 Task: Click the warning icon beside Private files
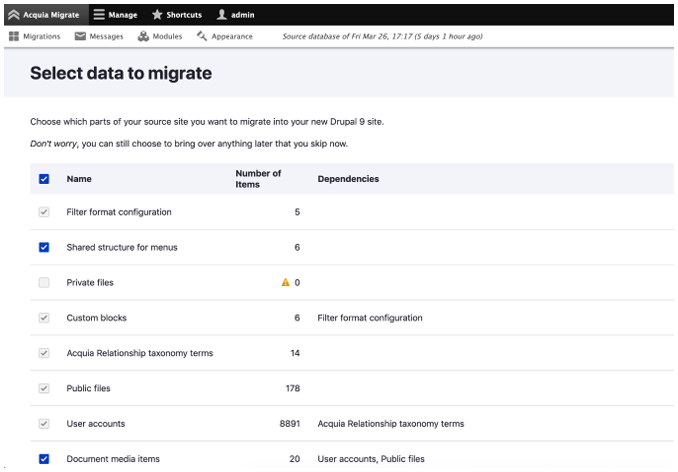[x=286, y=283]
